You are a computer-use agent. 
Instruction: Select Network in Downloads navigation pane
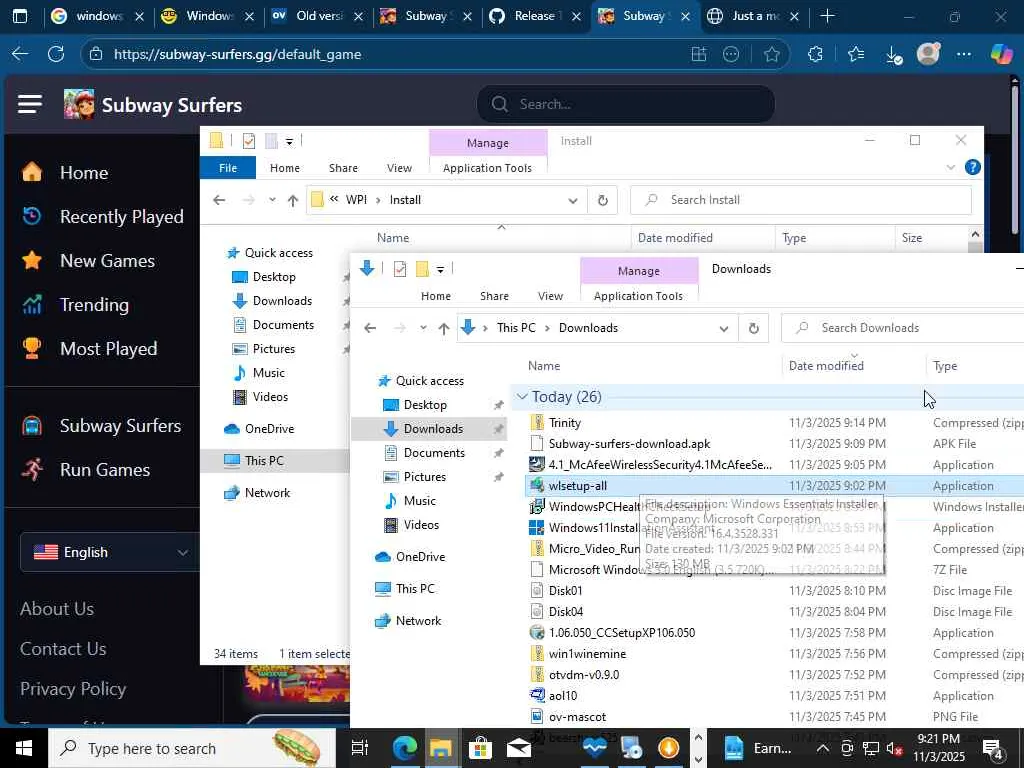click(x=418, y=621)
